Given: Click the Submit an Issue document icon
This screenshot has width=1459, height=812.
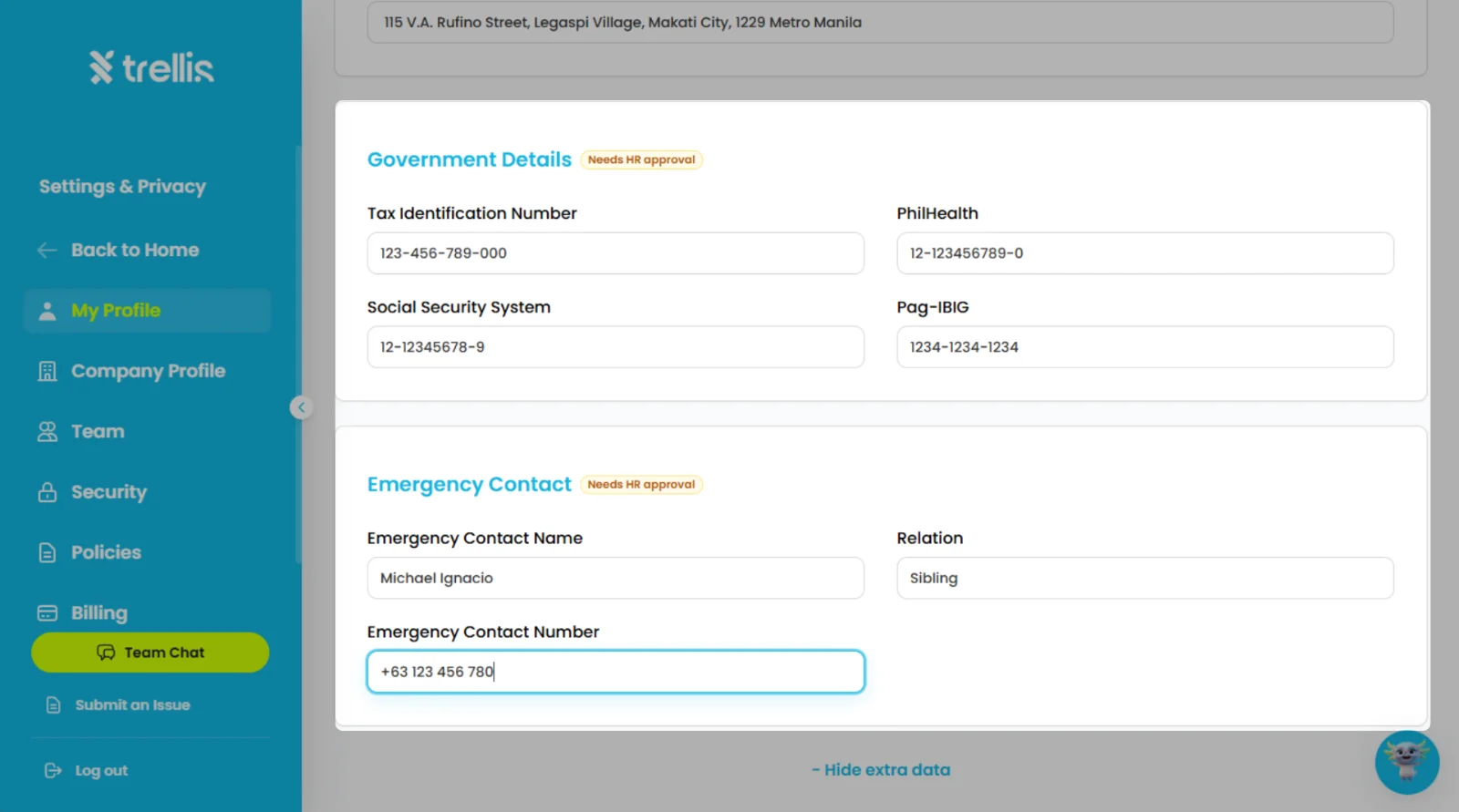Looking at the screenshot, I should [54, 705].
